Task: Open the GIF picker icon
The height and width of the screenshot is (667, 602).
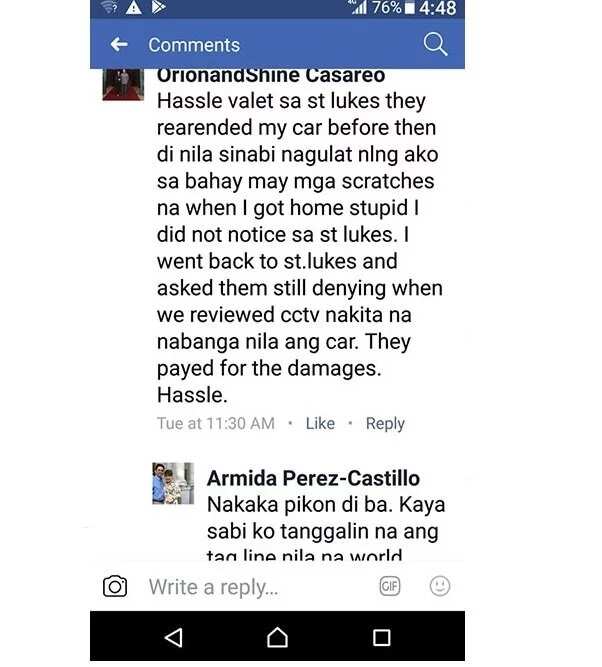Action: pos(390,586)
